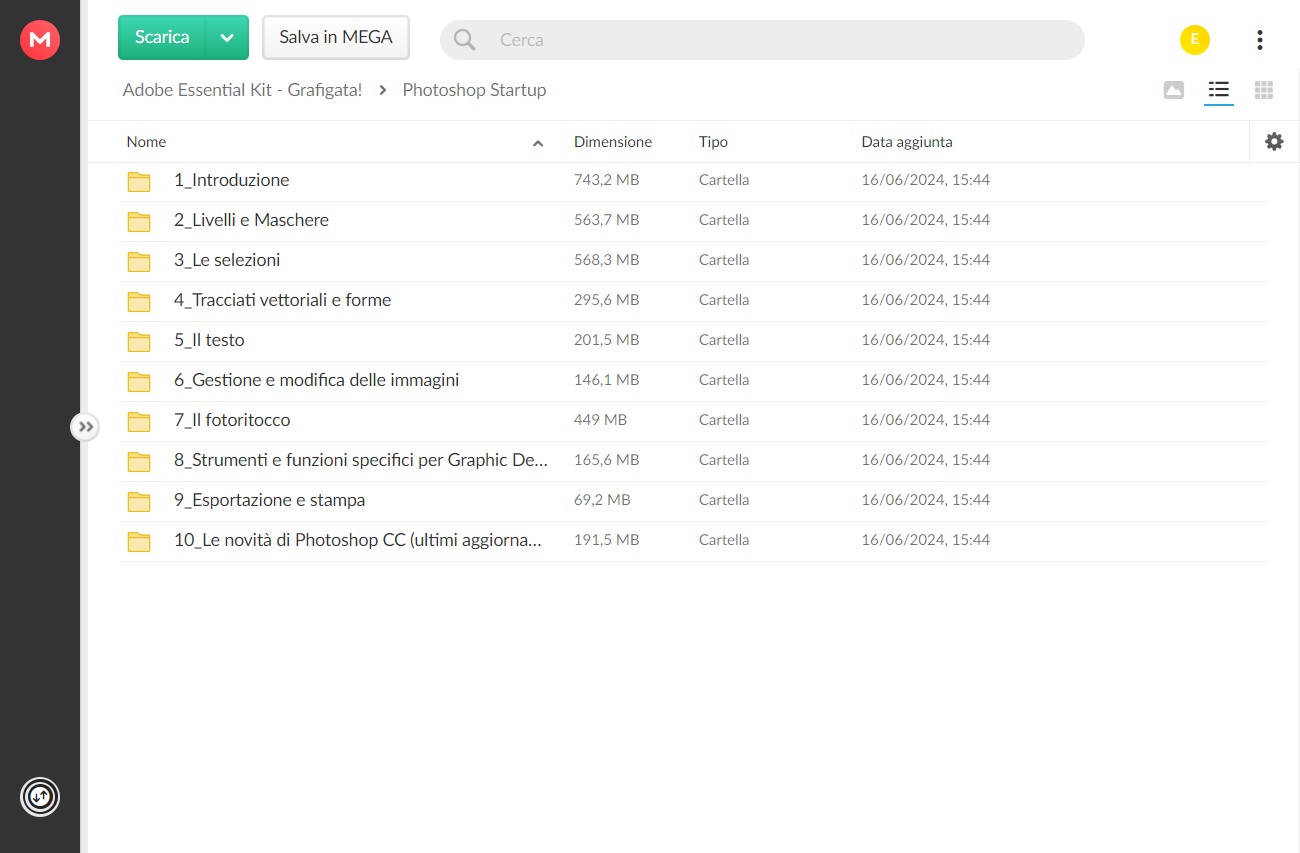Select 10_Le novità di Photoshop CC name
This screenshot has width=1300, height=853.
(357, 540)
